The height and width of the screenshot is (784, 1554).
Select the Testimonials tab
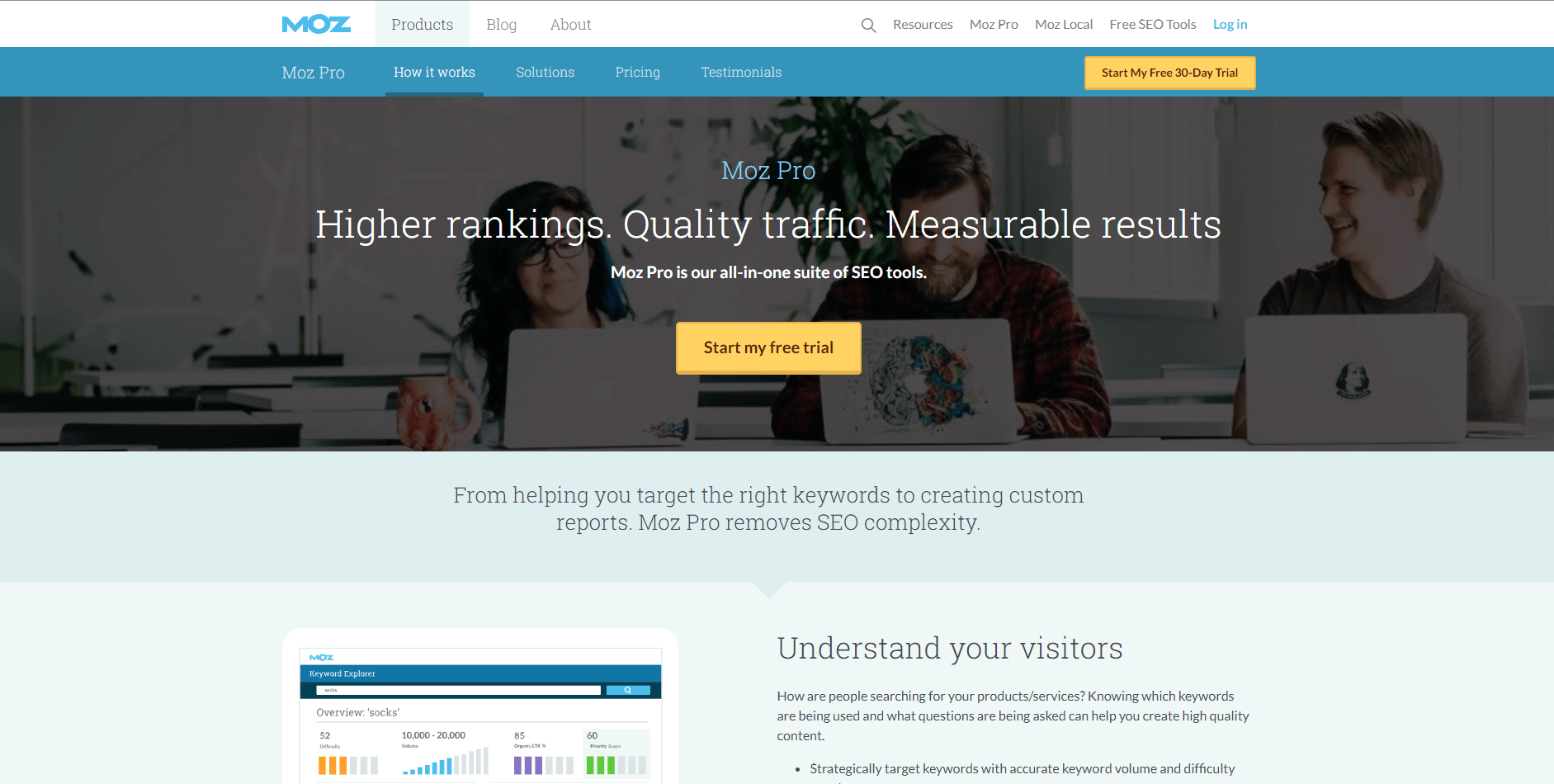coord(741,73)
